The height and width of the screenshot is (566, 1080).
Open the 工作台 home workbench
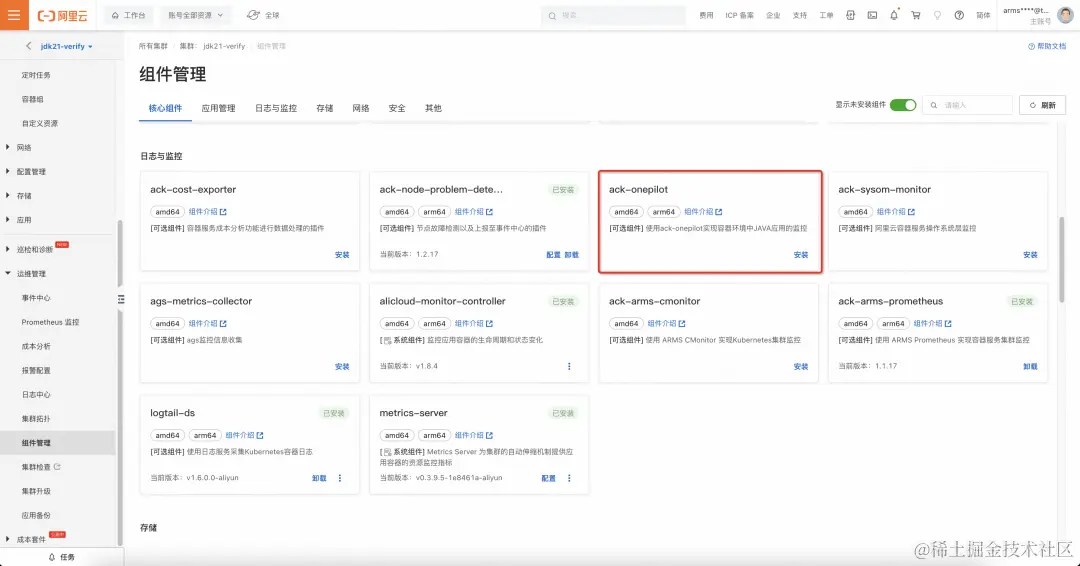(129, 15)
